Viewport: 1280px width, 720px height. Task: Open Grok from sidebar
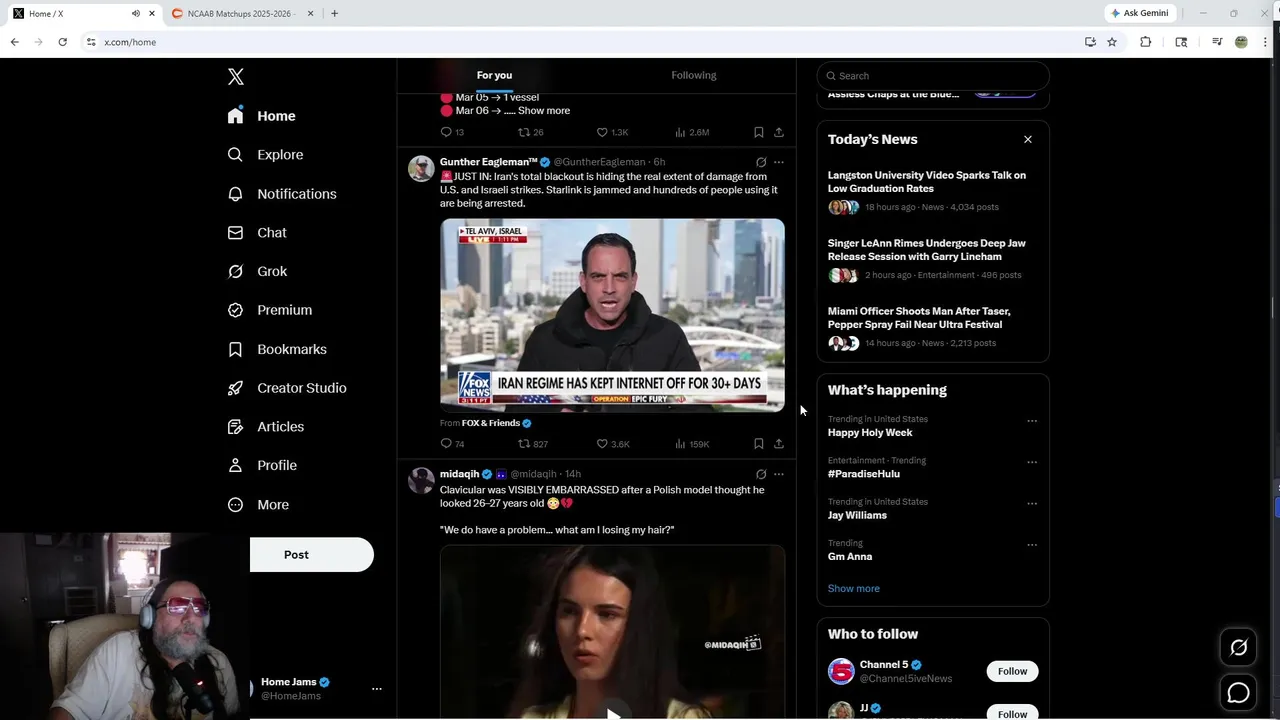(x=257, y=272)
